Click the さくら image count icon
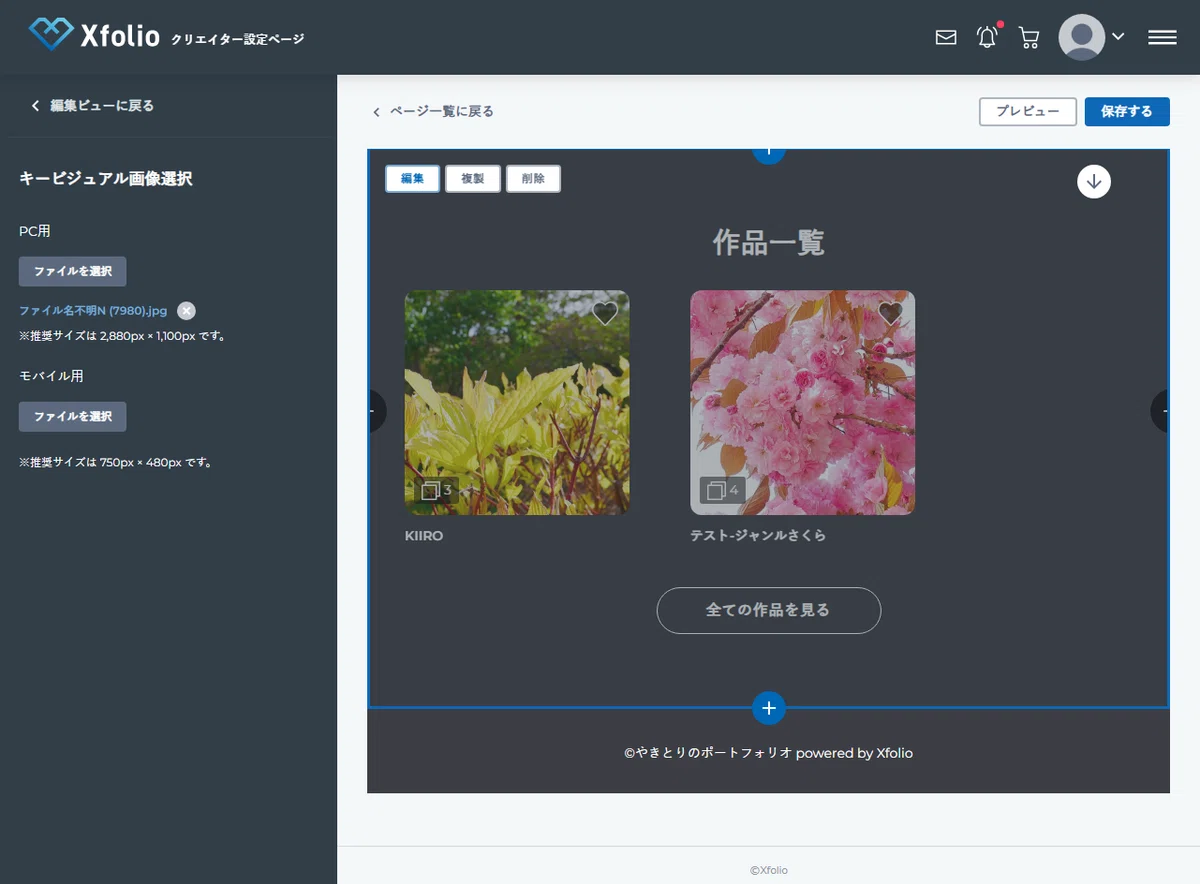This screenshot has width=1200, height=884. point(722,490)
